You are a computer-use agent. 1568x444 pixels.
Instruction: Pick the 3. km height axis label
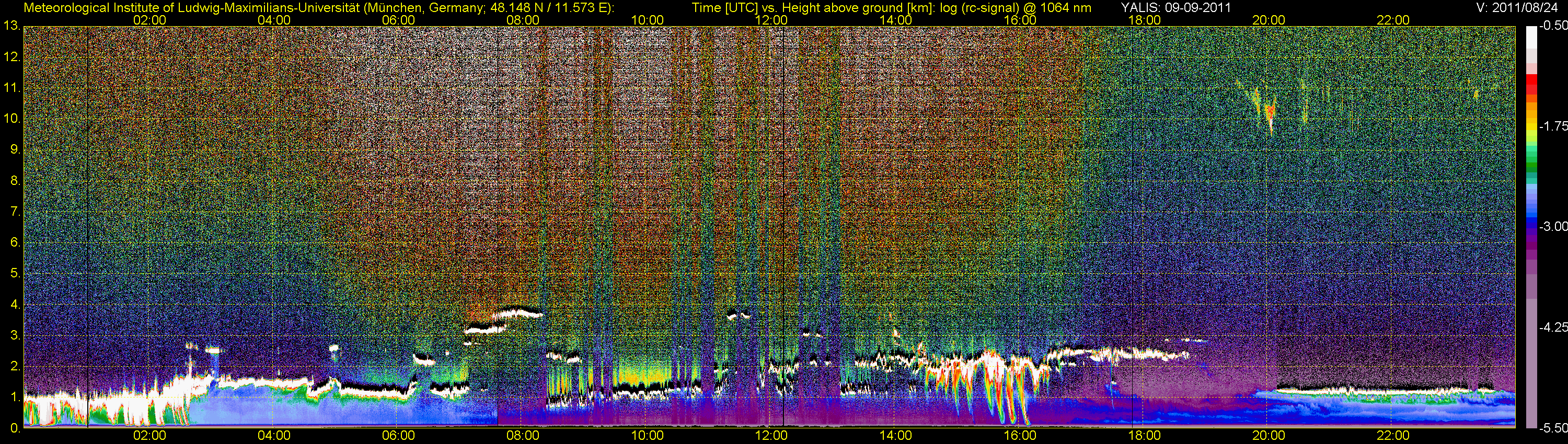(15, 335)
